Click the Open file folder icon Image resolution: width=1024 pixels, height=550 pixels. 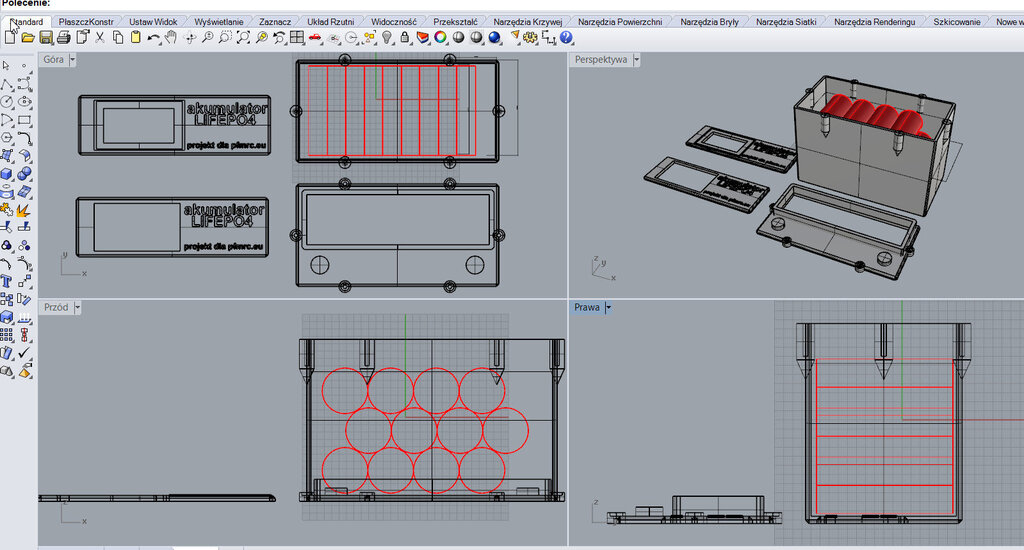tap(28, 37)
